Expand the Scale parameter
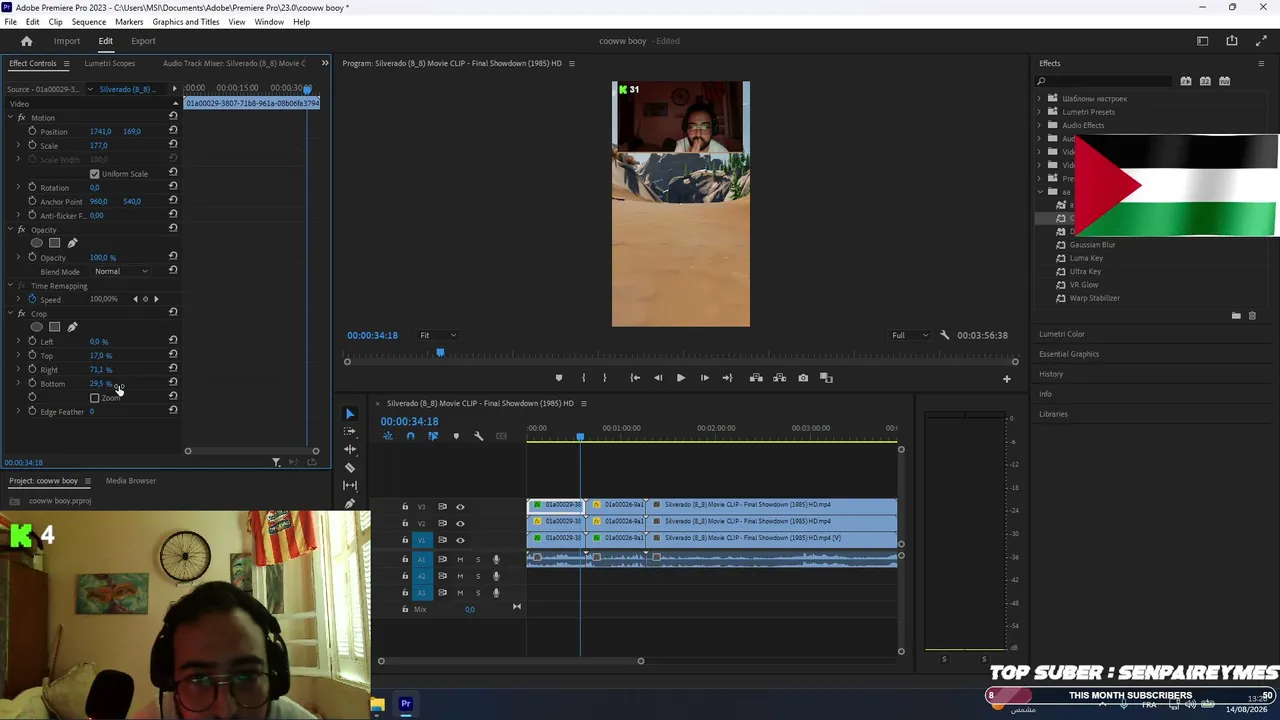This screenshot has height=720, width=1280. tap(18, 145)
